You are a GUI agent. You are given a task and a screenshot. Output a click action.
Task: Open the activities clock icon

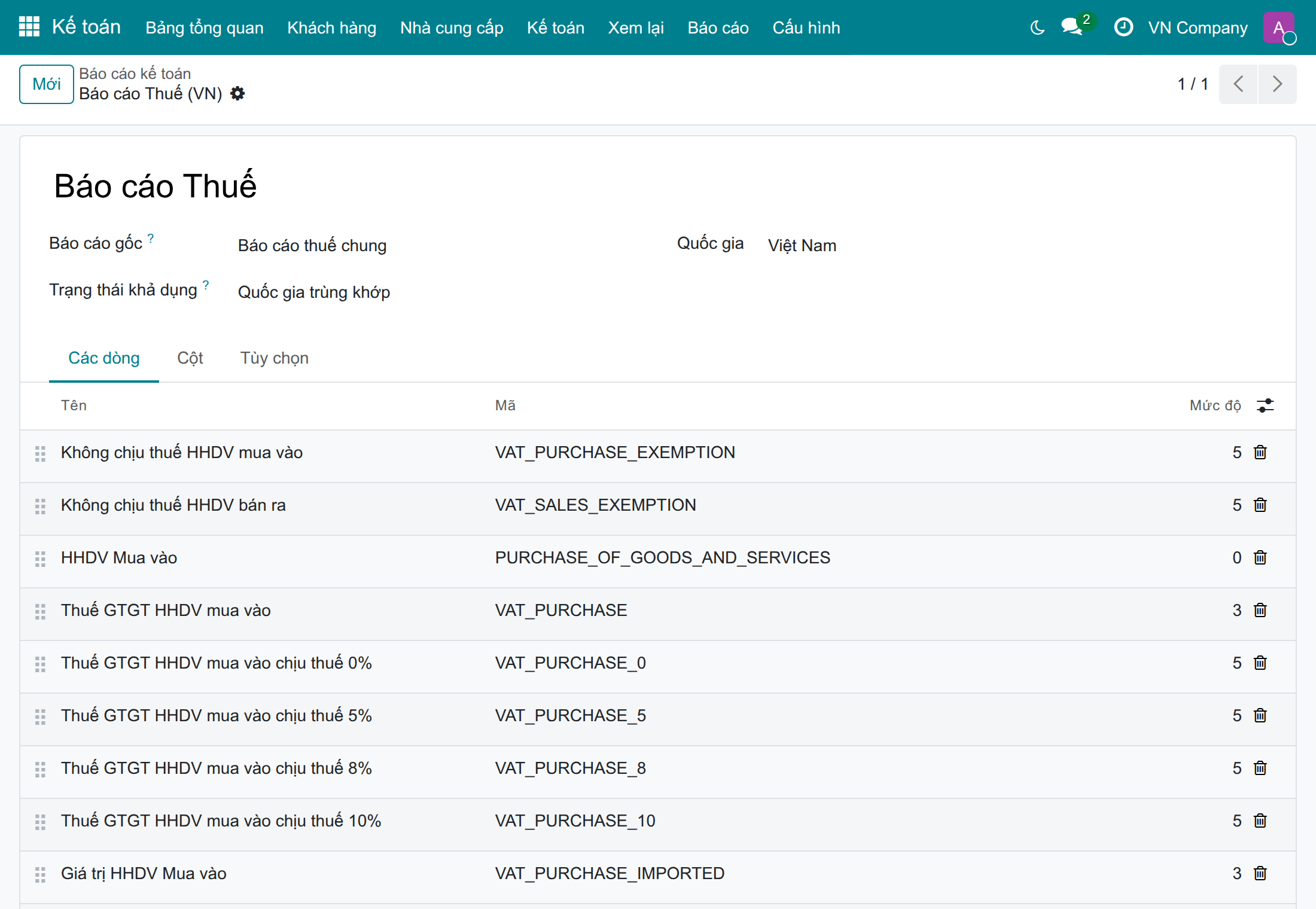(1123, 27)
